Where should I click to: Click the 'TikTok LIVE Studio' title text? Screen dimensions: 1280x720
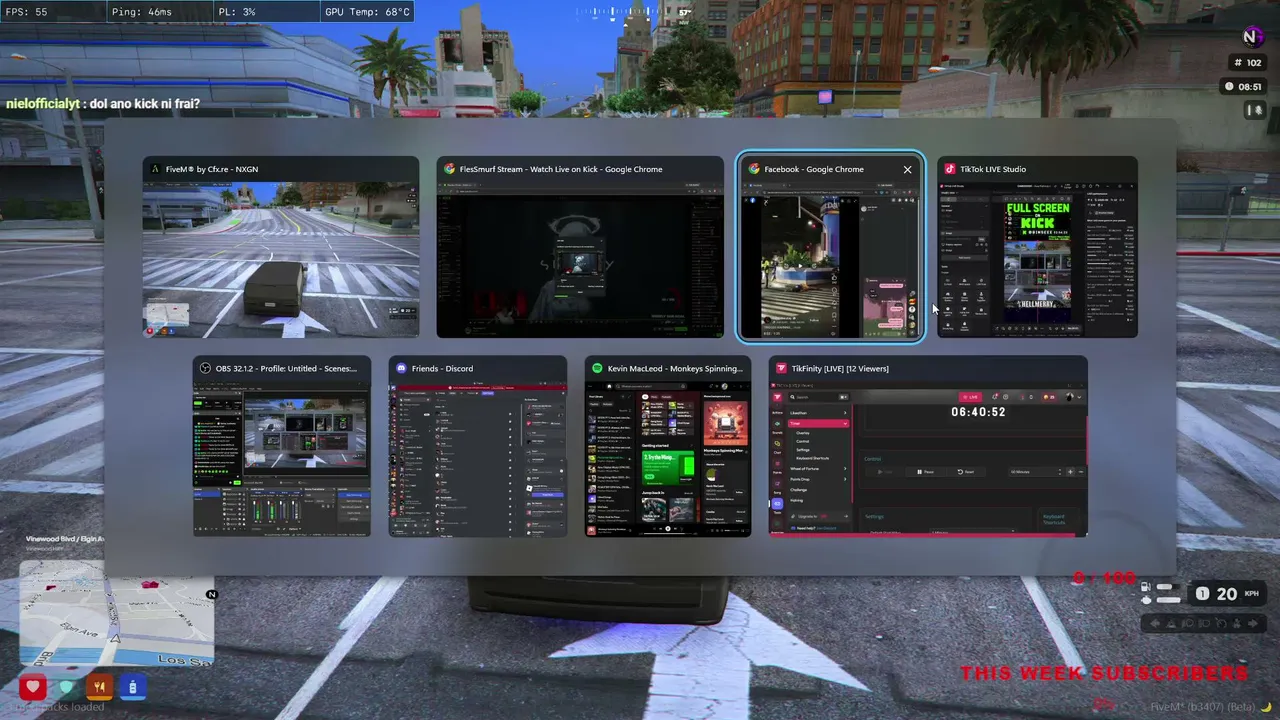[993, 169]
